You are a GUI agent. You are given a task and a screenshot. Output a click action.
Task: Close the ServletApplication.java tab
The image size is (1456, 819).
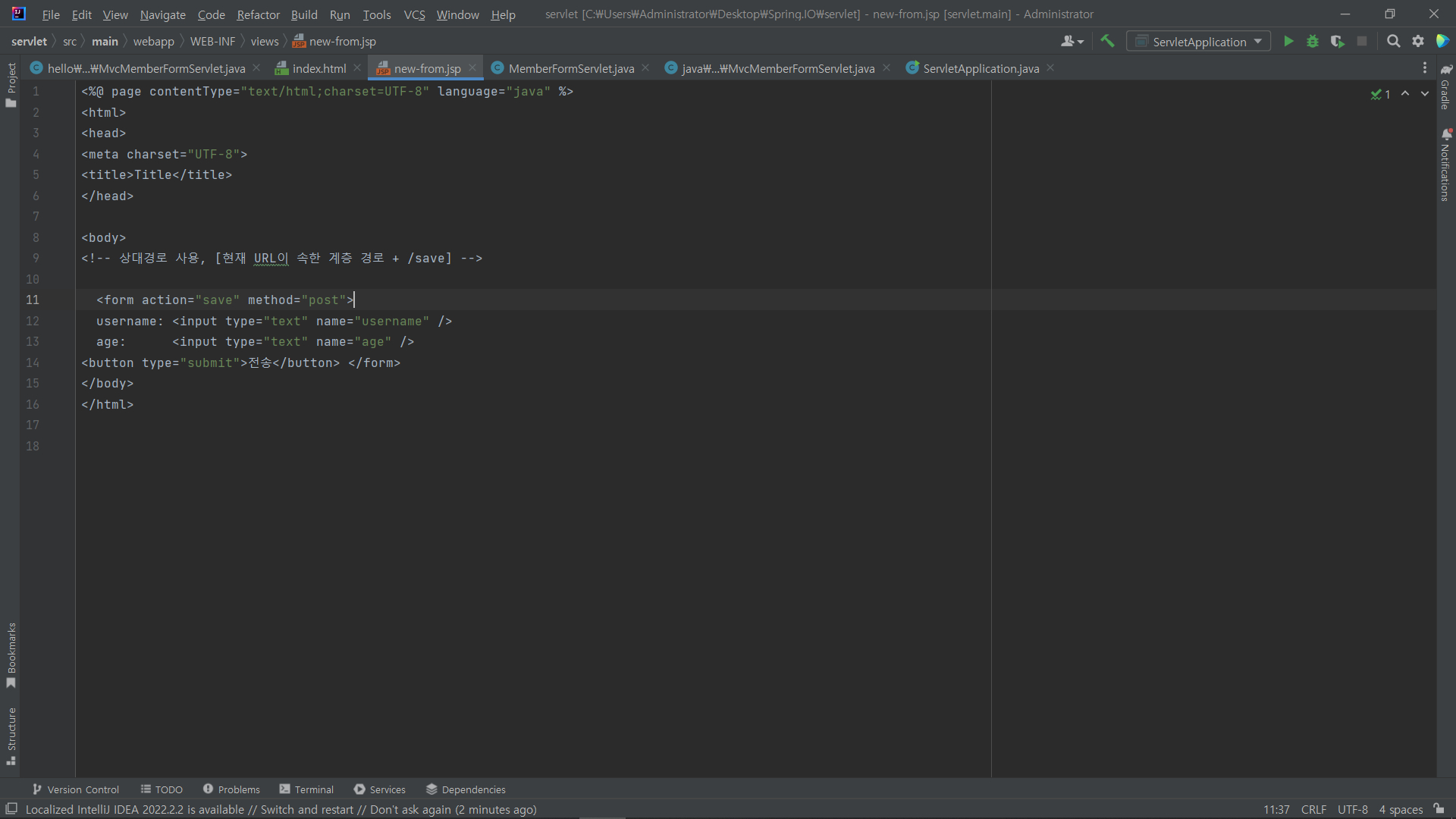tap(1050, 68)
